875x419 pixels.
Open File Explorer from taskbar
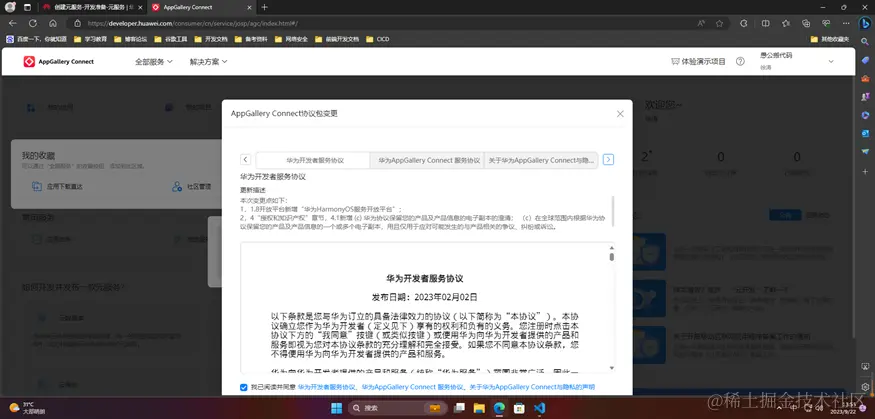(478, 408)
